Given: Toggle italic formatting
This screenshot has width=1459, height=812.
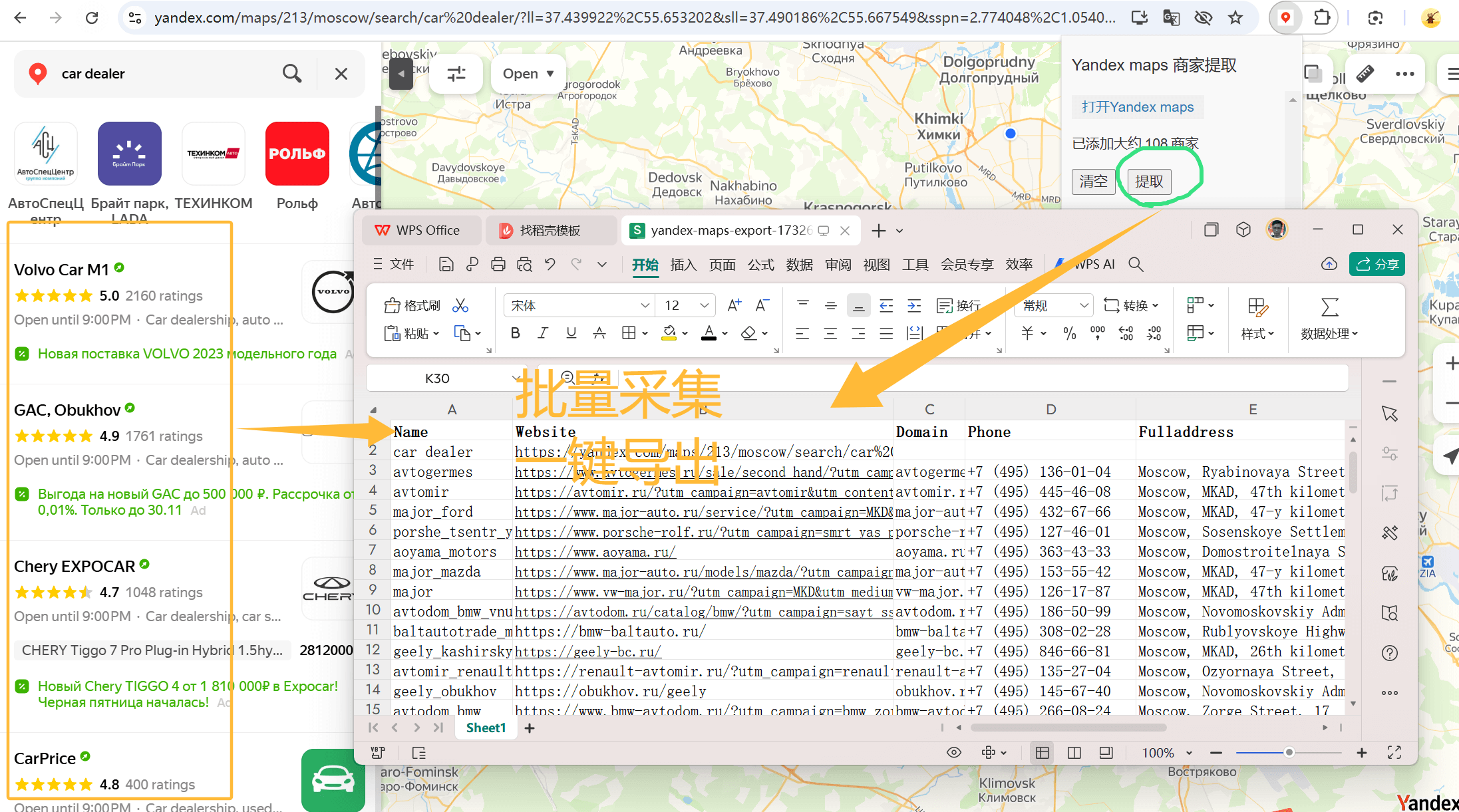Looking at the screenshot, I should 543,333.
